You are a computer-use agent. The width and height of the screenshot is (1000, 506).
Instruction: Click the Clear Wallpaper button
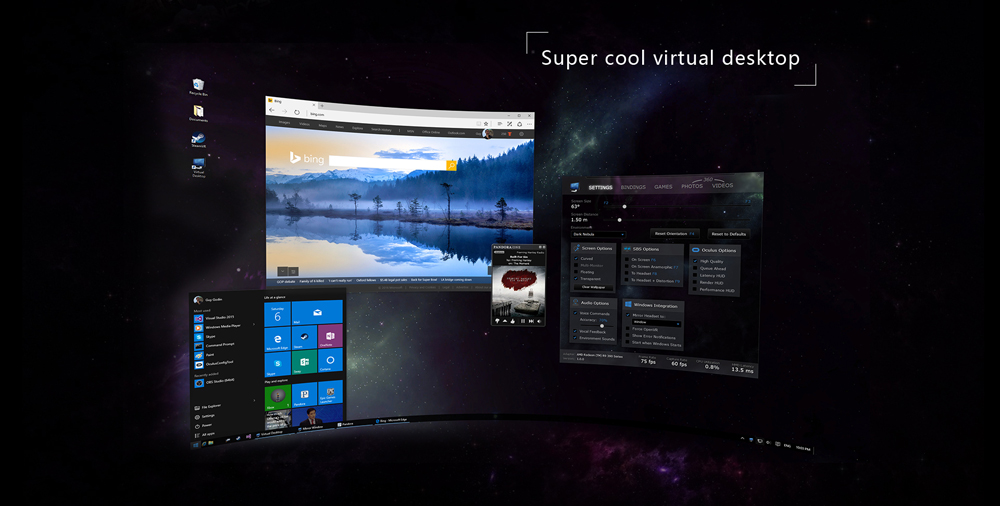click(x=594, y=287)
